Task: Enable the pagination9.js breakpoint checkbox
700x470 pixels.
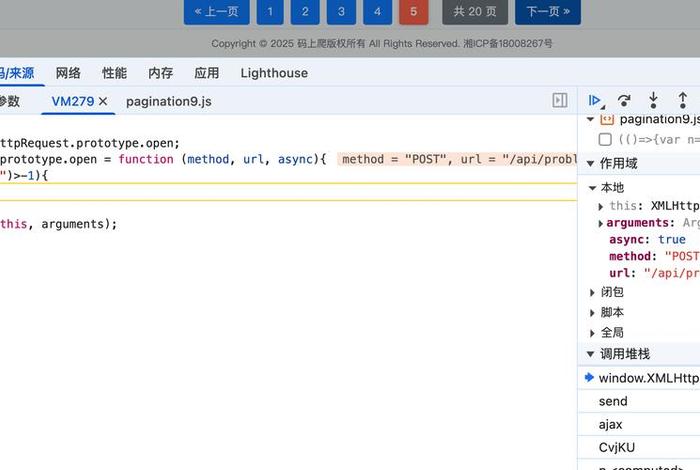Action: point(605,140)
